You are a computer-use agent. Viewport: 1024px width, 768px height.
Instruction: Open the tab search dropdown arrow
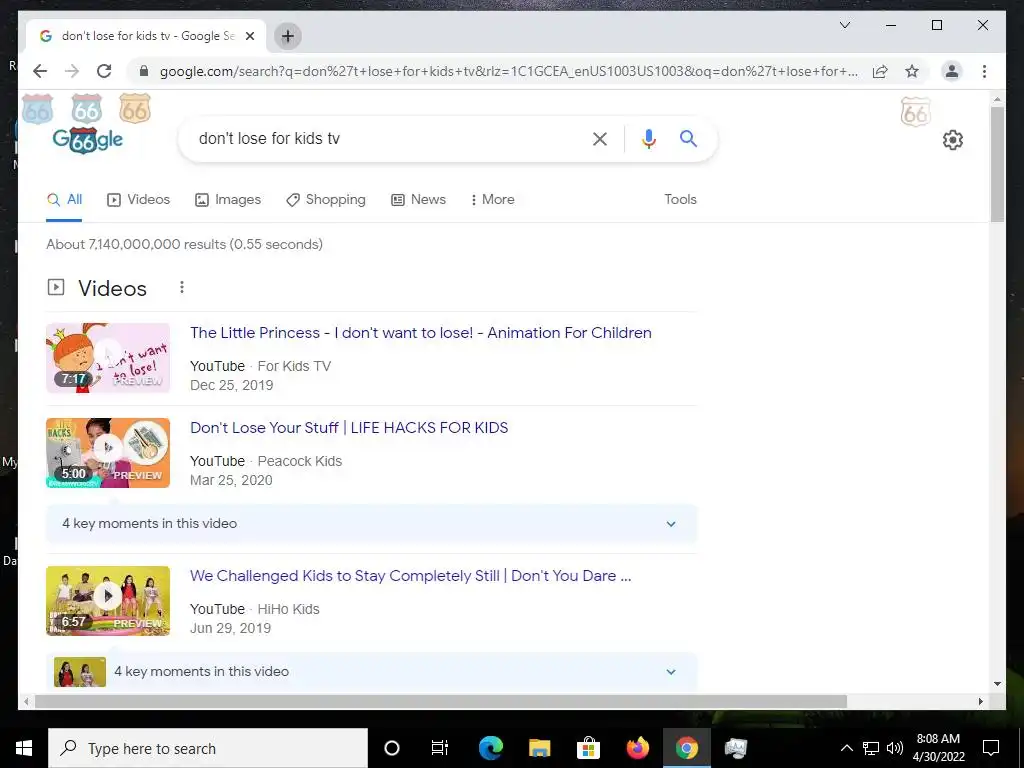(844, 25)
